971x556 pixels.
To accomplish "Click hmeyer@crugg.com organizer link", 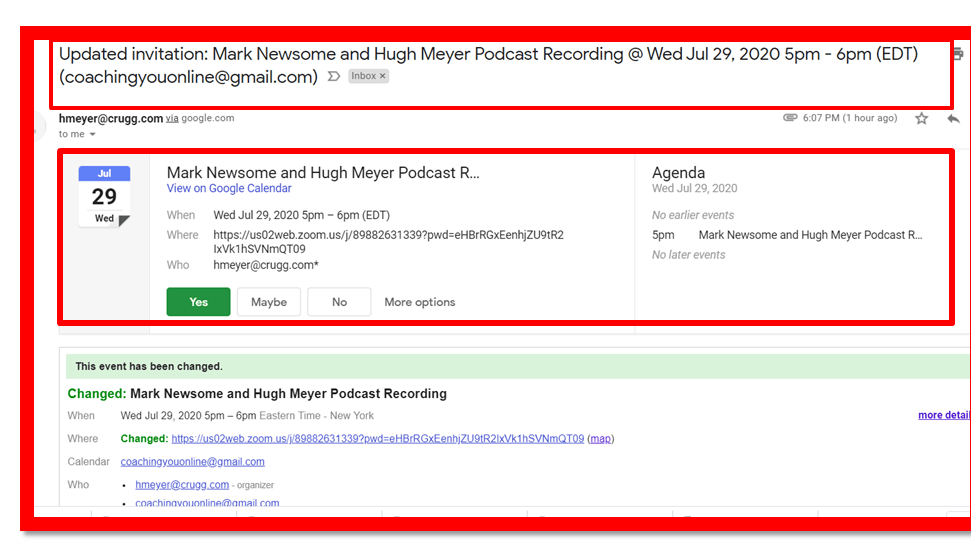I will (182, 485).
